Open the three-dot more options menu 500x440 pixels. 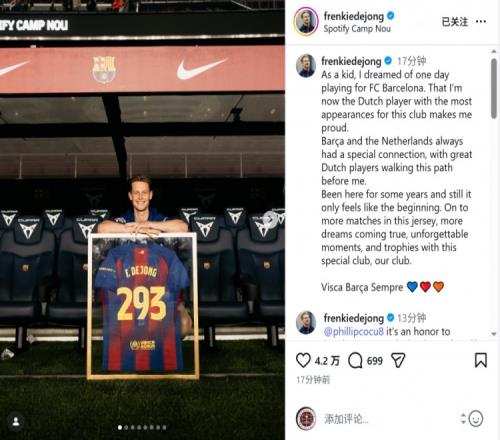pyautogui.click(x=481, y=22)
